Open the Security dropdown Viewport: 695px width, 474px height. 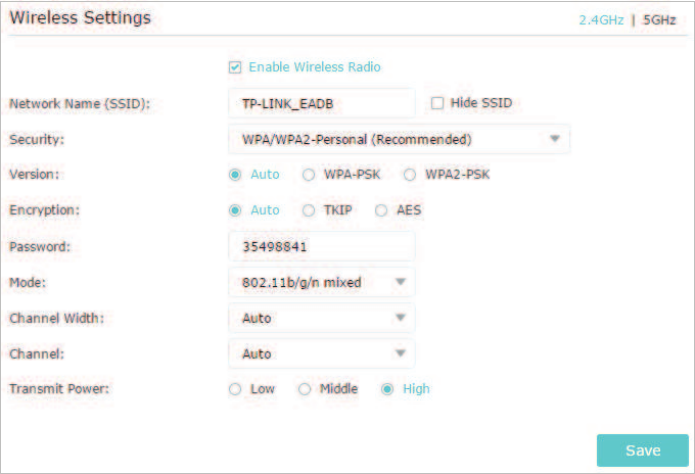click(x=399, y=139)
